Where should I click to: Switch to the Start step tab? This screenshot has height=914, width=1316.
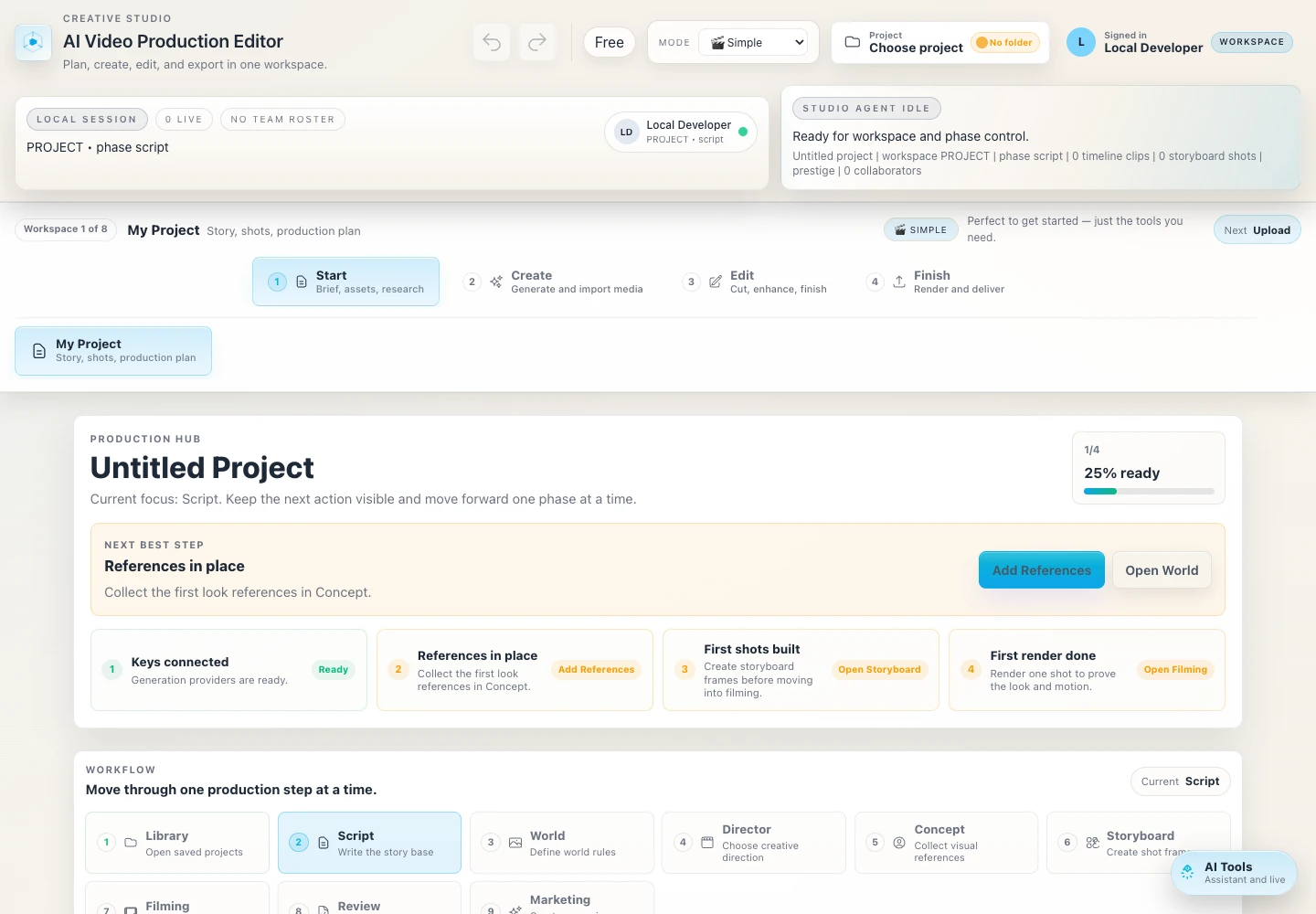tap(345, 282)
